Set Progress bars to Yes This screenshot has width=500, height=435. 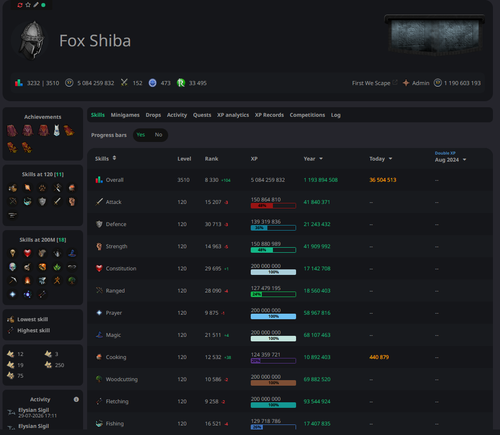click(x=141, y=135)
